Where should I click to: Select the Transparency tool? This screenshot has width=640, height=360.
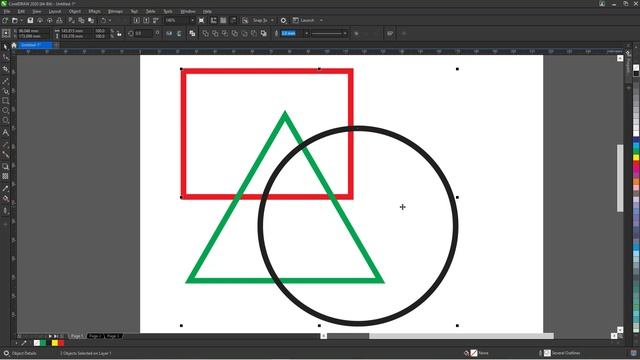click(5, 176)
